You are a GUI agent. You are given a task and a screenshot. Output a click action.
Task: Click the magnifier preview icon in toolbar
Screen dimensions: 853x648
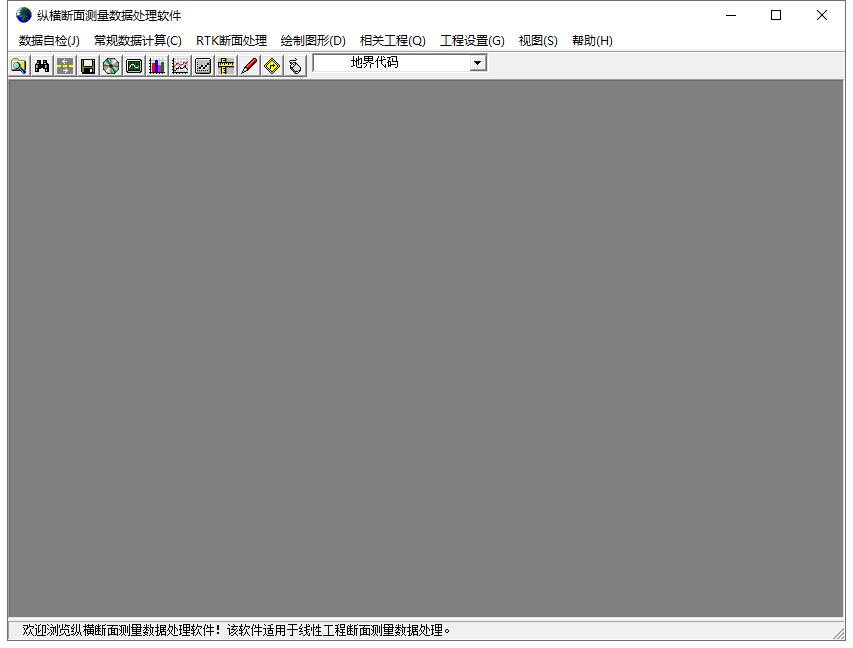pyautogui.click(x=19, y=66)
